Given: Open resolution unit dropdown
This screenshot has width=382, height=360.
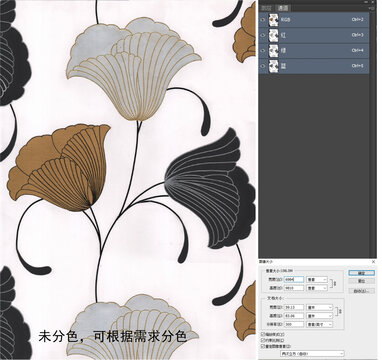Looking at the screenshot, I should pos(319,324).
